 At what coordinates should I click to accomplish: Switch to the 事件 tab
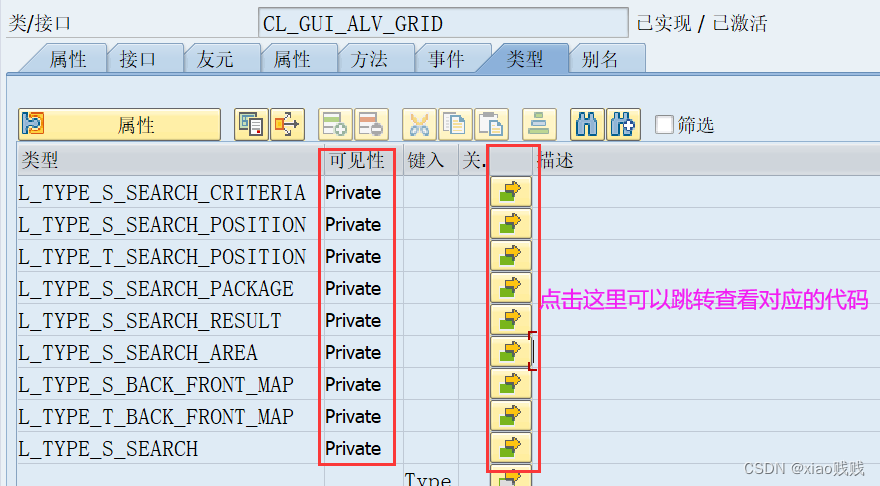pos(446,58)
